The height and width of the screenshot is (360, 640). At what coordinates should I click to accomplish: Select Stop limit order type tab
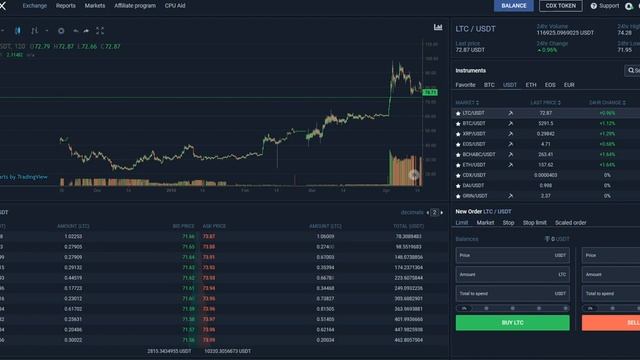click(535, 222)
